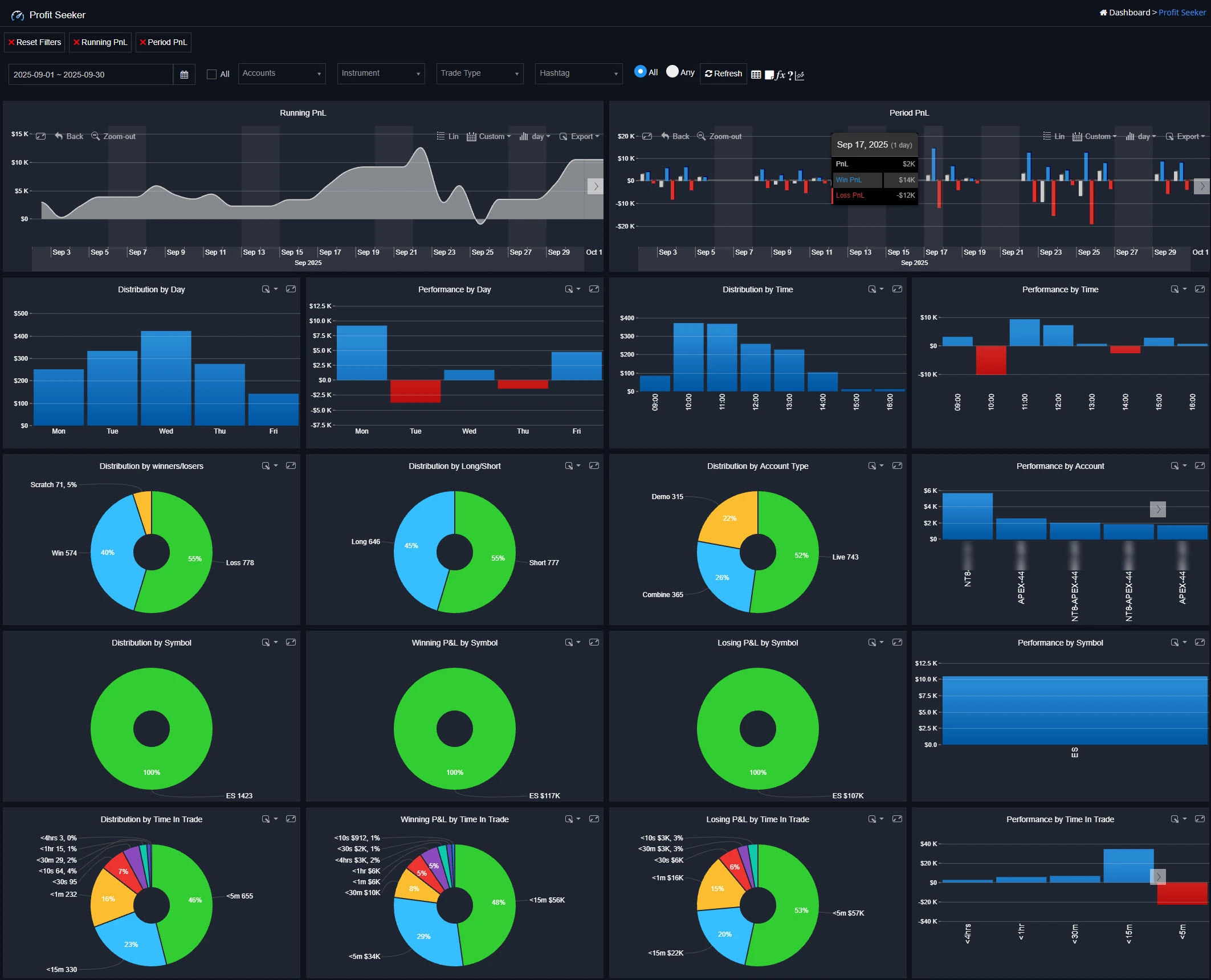Click Zoom-out on the Running PnL chart
Screen dimensions: 1211x980
coord(113,136)
